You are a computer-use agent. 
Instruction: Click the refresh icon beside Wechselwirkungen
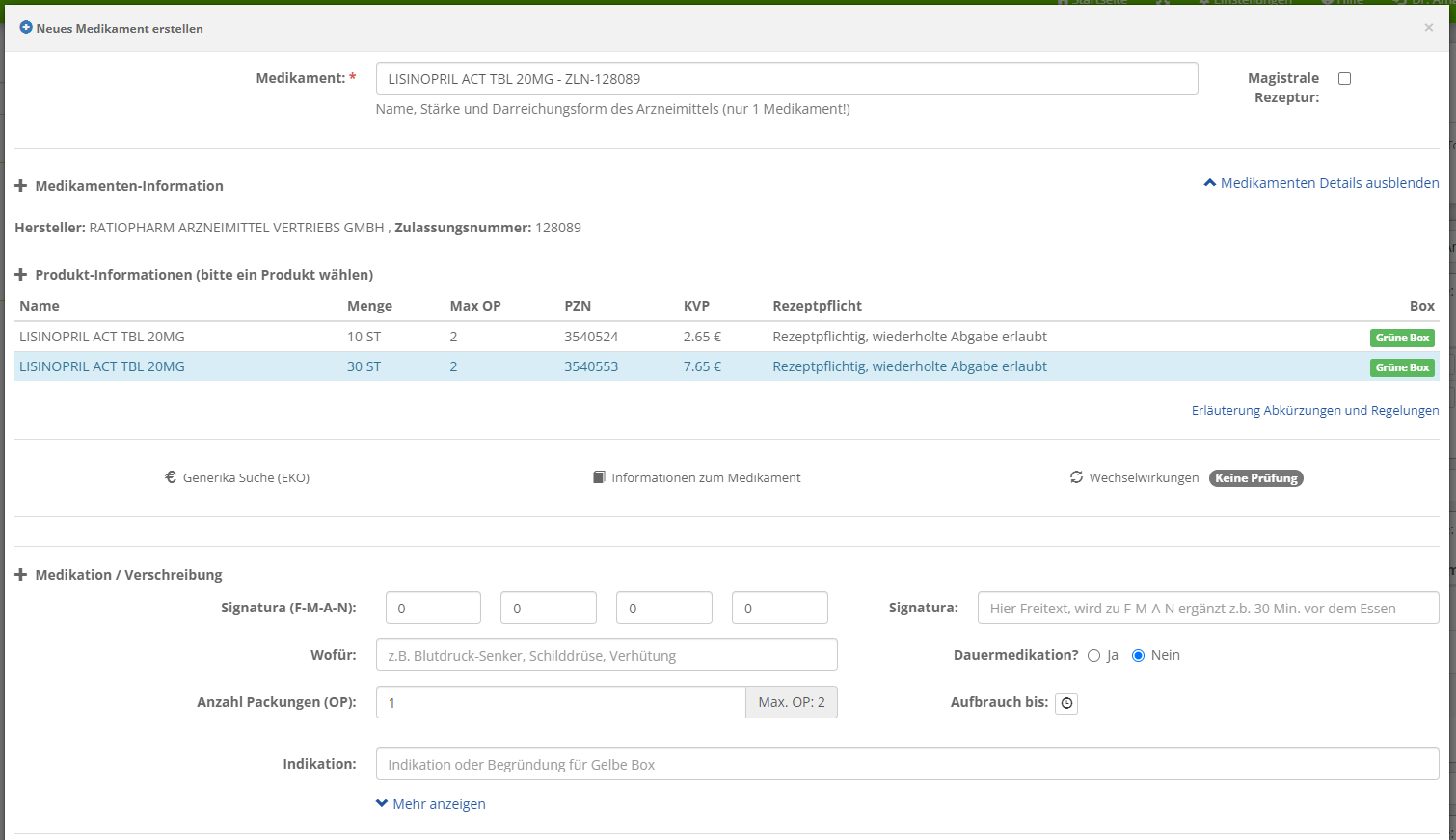(x=1076, y=477)
